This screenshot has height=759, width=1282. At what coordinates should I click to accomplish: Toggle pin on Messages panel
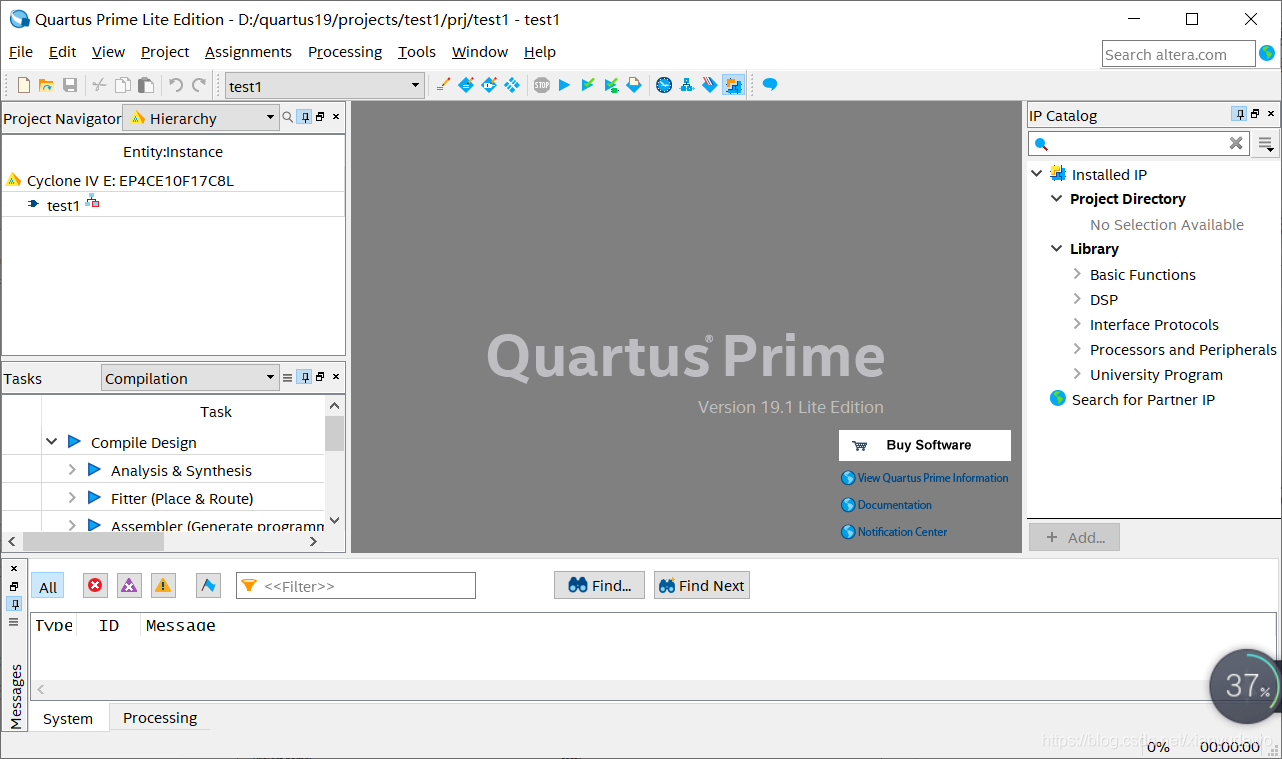coord(14,604)
